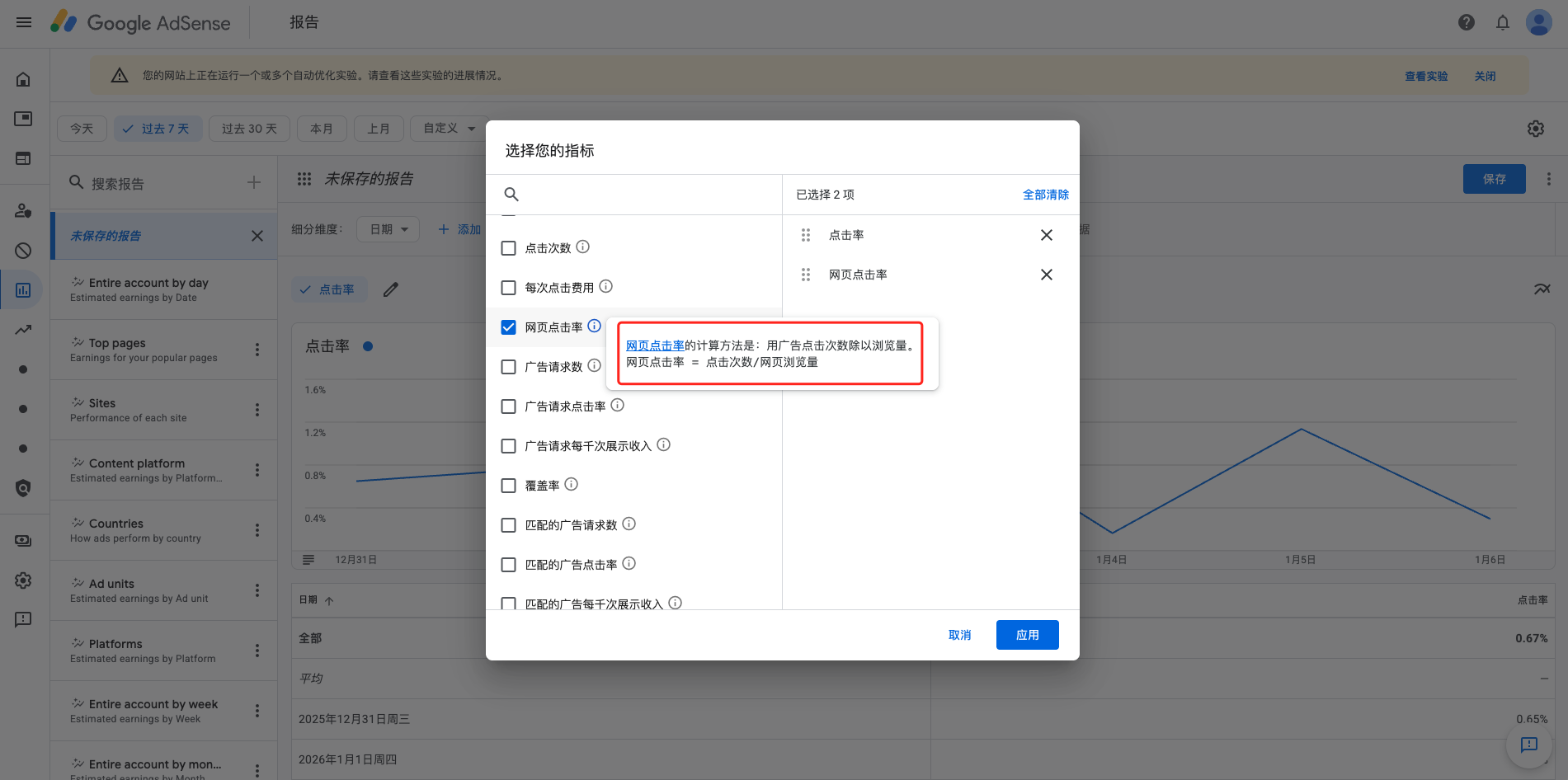Click the pencil edit metrics icon
1568x780 pixels.
(391, 289)
